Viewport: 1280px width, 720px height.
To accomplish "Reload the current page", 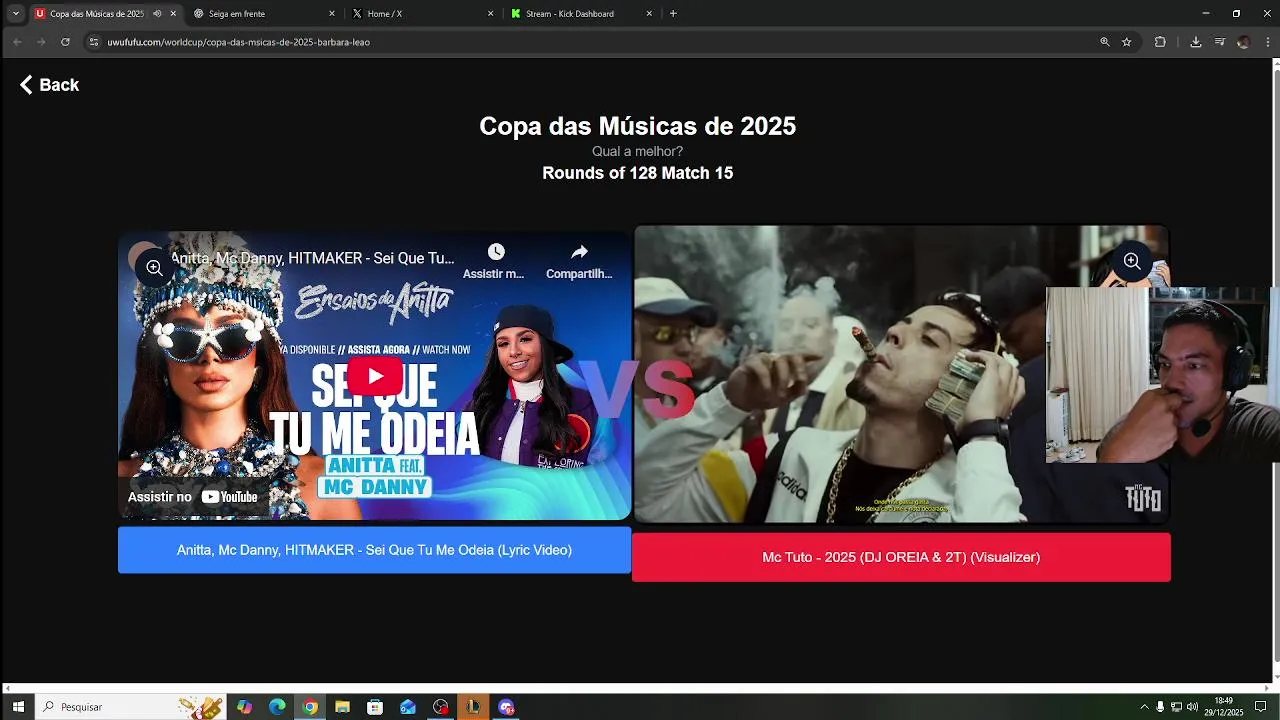I will (x=65, y=42).
